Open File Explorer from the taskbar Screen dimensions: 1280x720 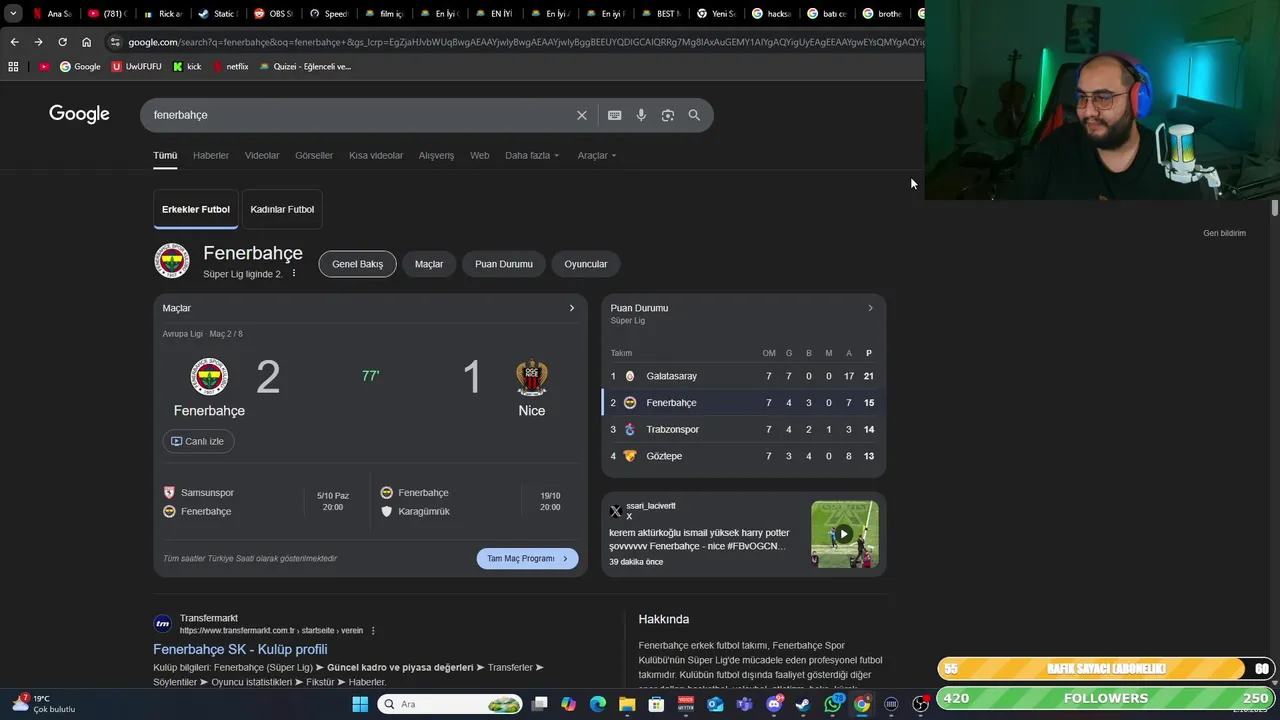627,704
